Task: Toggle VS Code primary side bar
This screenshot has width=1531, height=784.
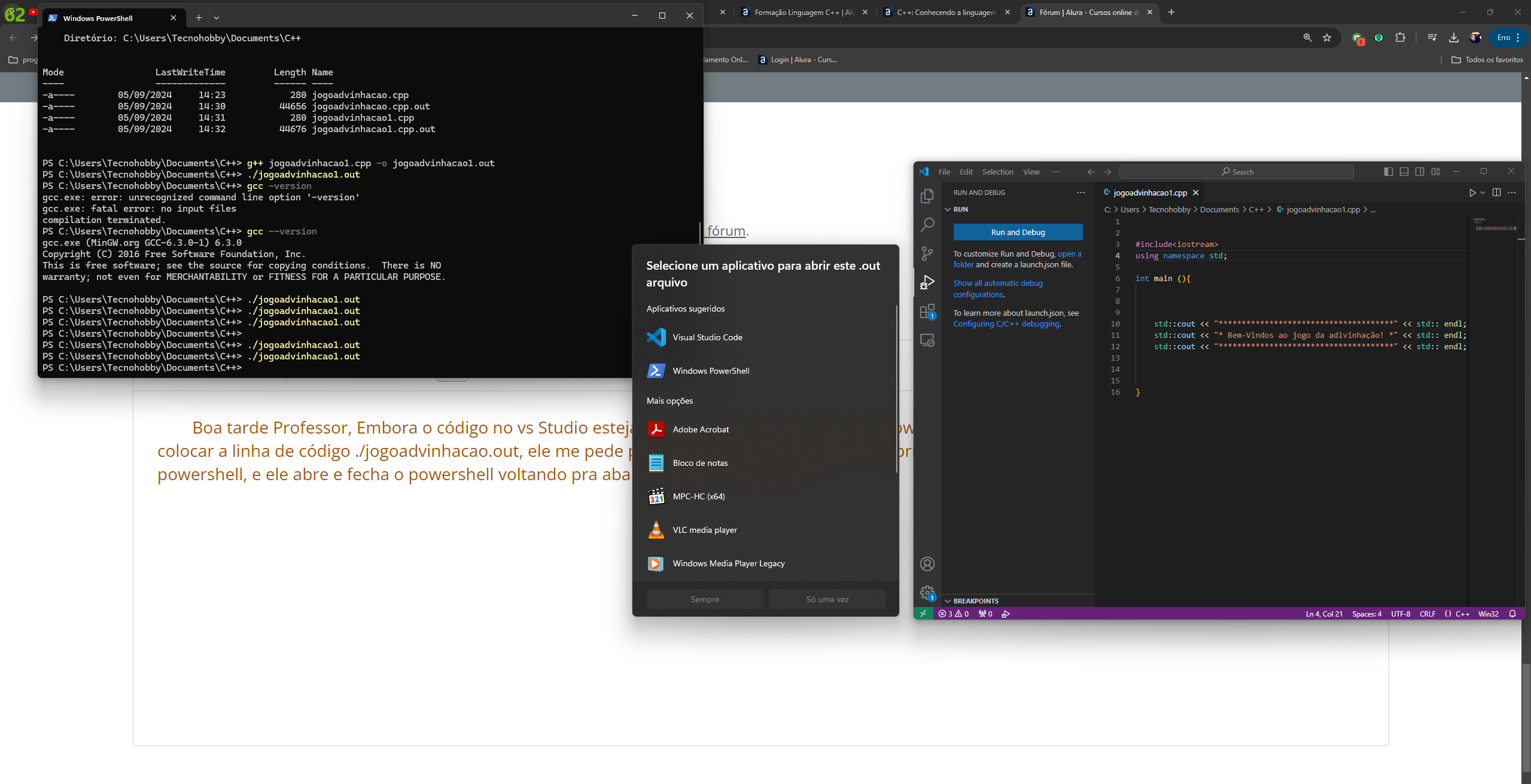Action: [1389, 172]
